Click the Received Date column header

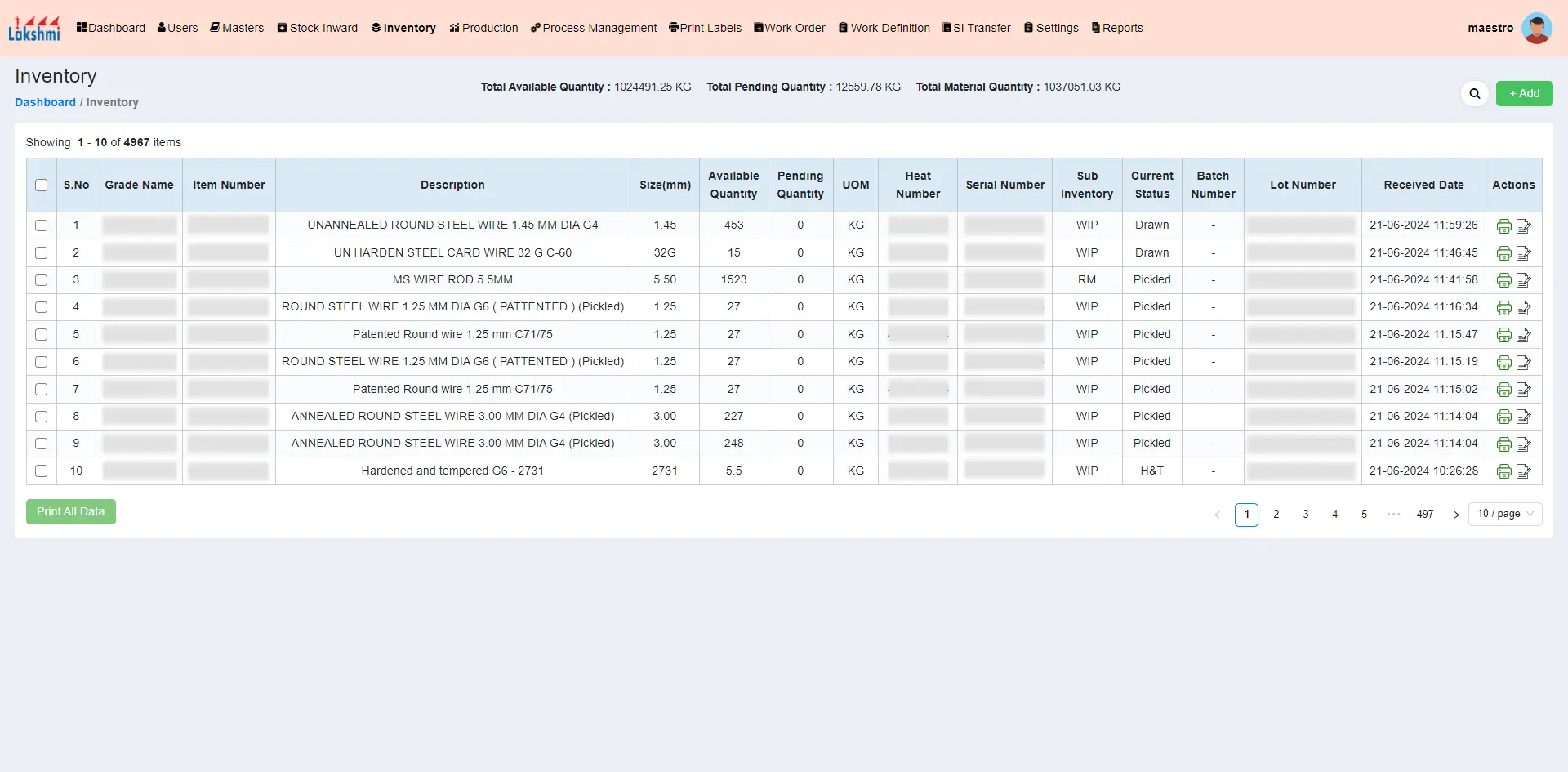(x=1423, y=185)
